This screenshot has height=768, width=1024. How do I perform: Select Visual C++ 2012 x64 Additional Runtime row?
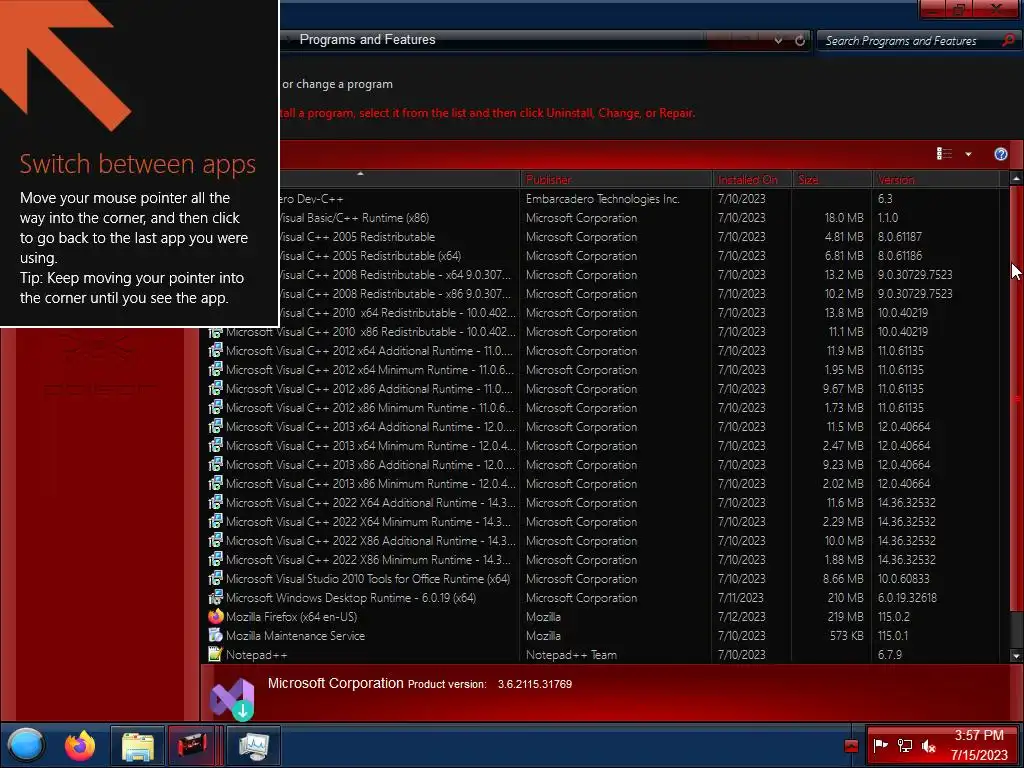pos(601,351)
